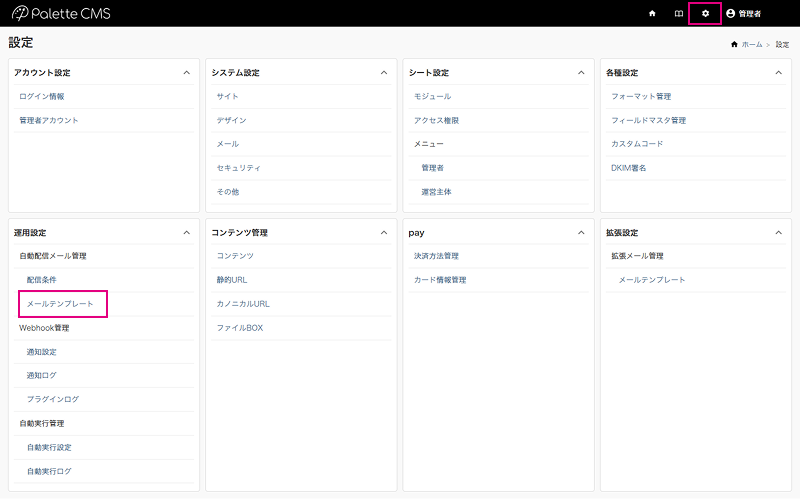Collapse the シート設定 panel

point(581,73)
